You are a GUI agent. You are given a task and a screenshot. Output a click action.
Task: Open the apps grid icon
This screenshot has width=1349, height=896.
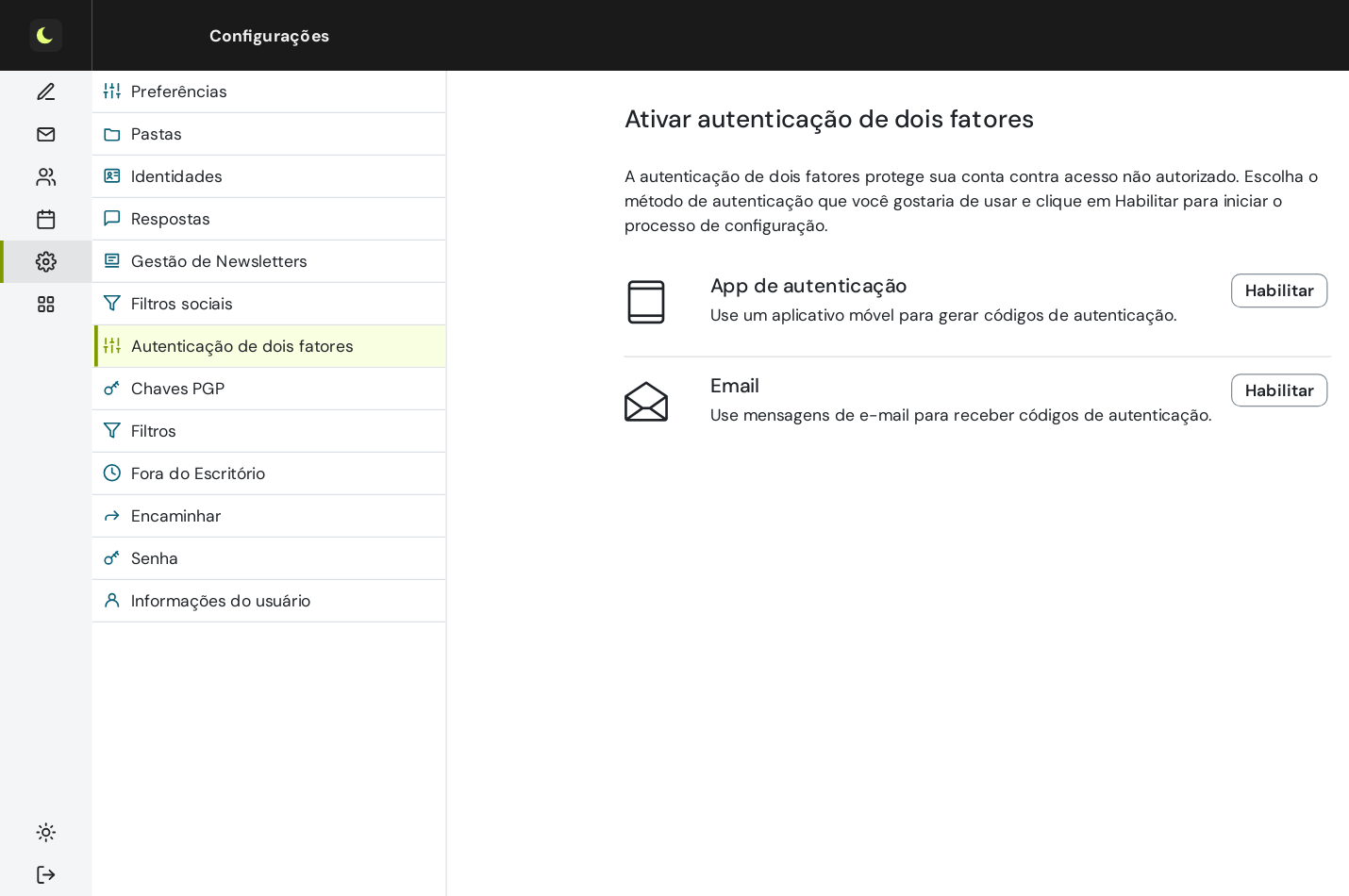tap(45, 304)
